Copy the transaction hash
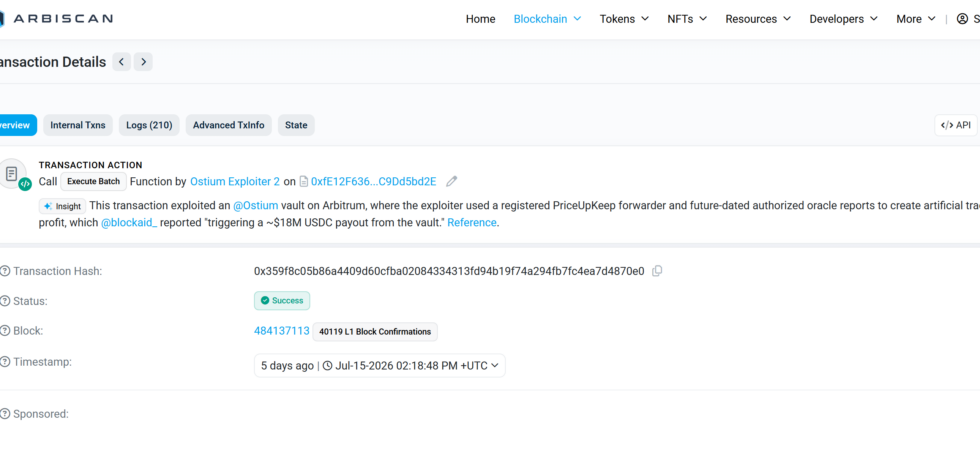This screenshot has width=980, height=450. [x=657, y=271]
